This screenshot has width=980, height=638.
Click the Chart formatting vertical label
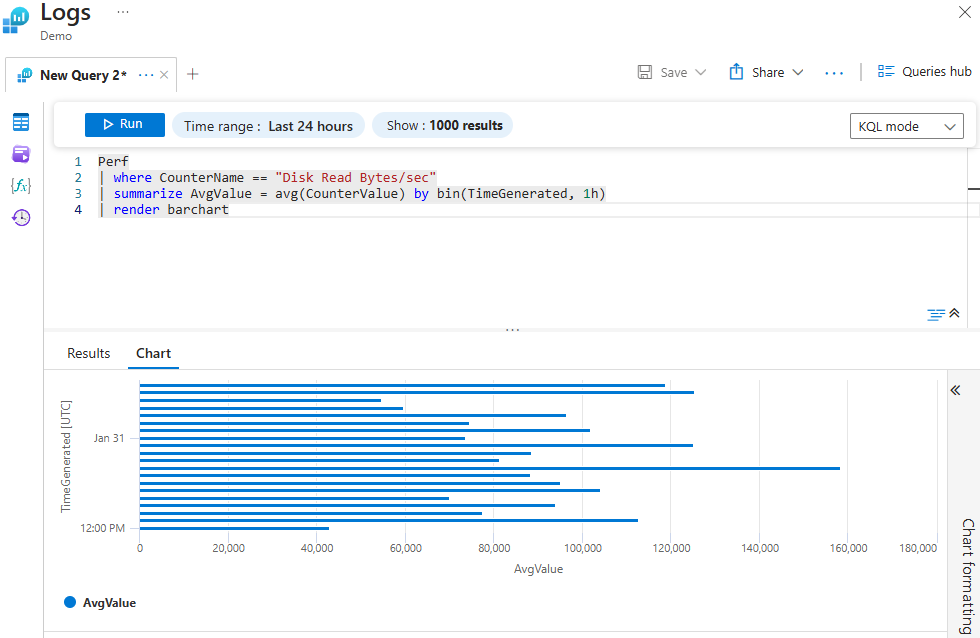(968, 576)
